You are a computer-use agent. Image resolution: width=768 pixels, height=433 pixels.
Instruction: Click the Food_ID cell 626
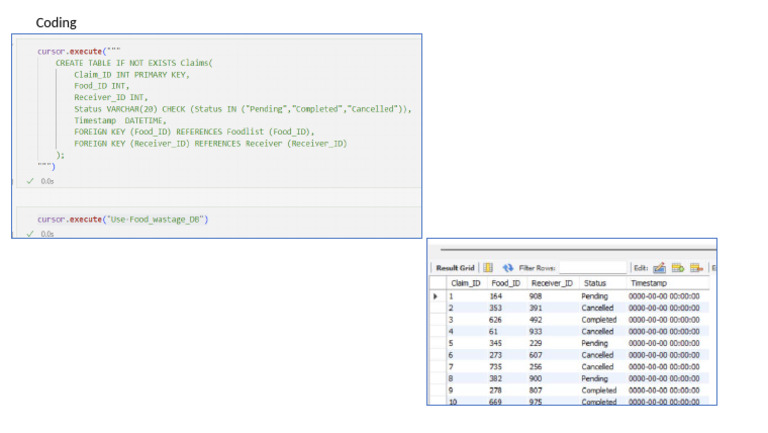[x=496, y=320]
